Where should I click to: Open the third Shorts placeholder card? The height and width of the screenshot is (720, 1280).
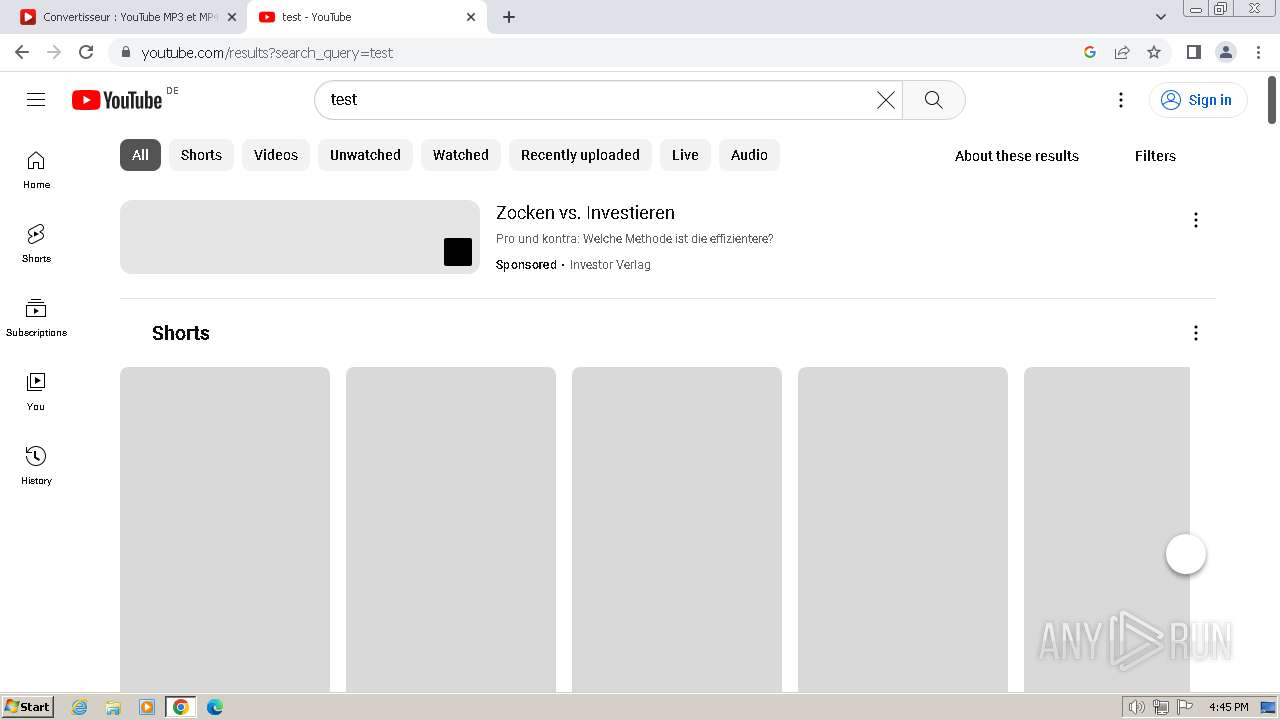tap(677, 530)
